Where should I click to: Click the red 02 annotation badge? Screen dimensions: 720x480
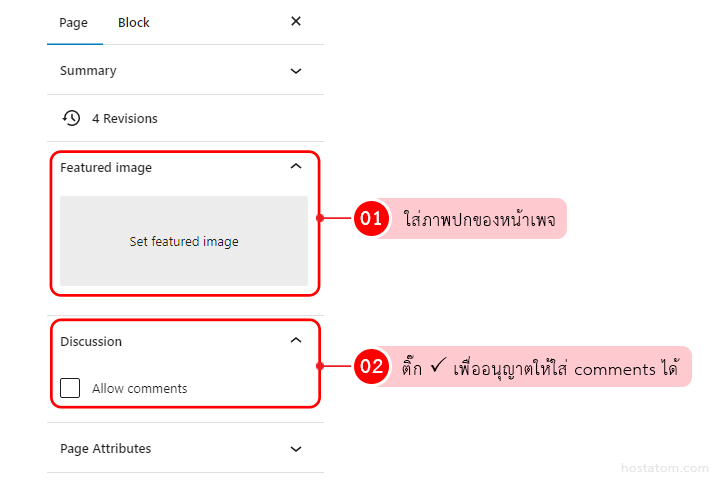coord(371,366)
